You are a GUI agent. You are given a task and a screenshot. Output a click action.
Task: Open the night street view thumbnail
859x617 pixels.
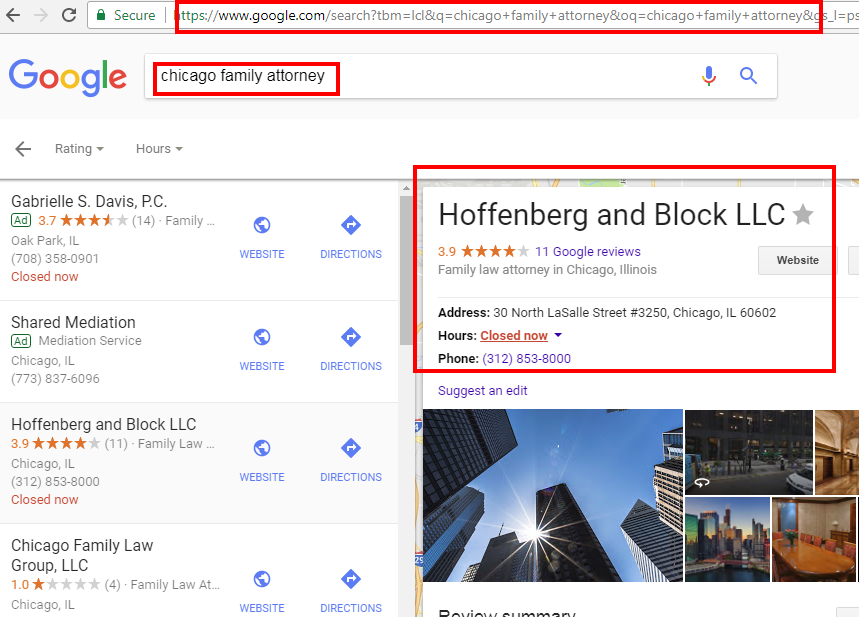point(748,452)
